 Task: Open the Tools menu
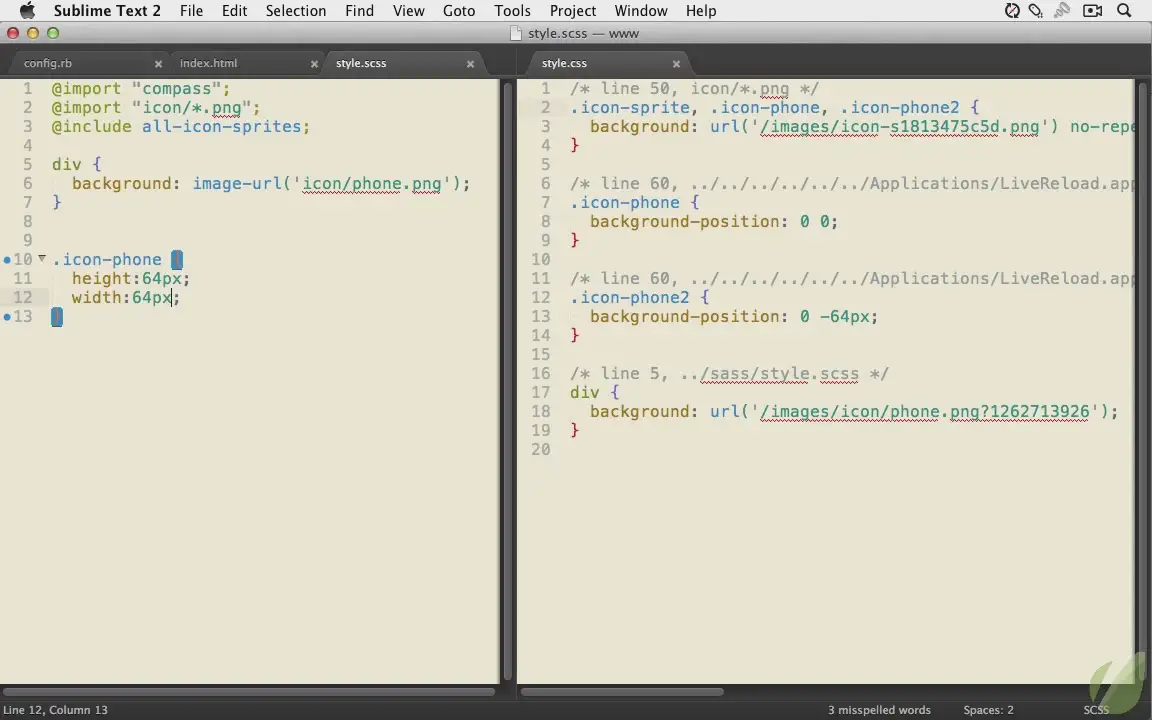(512, 10)
